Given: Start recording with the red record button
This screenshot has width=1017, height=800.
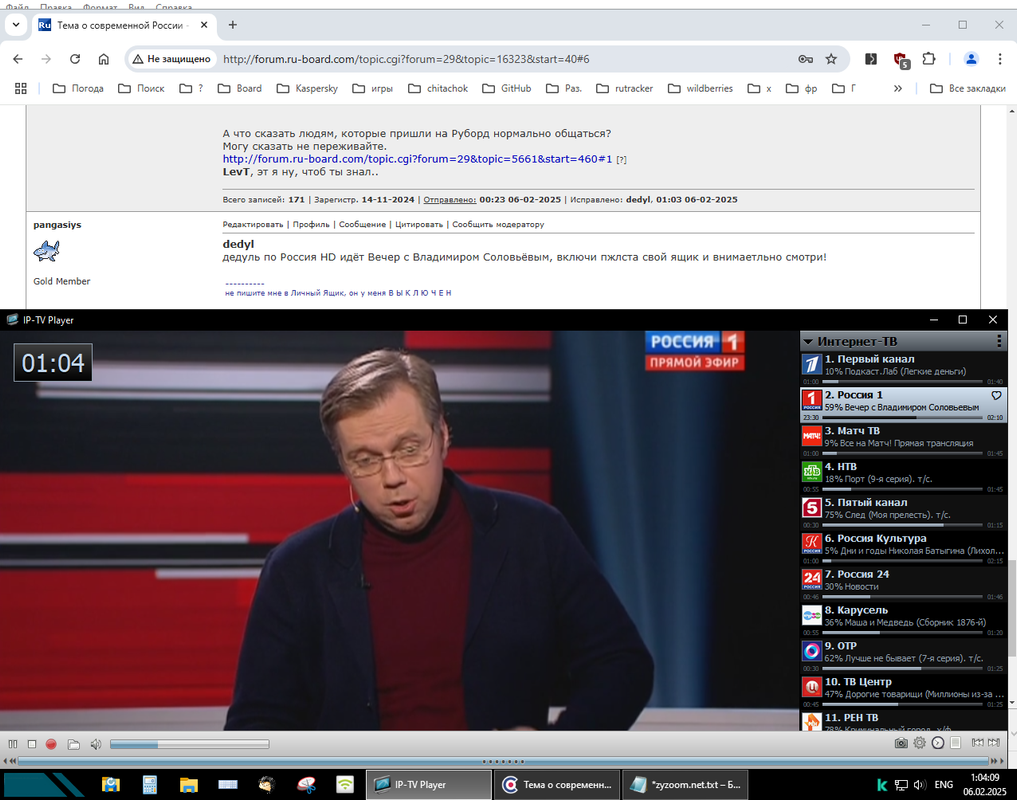Looking at the screenshot, I should [x=51, y=744].
